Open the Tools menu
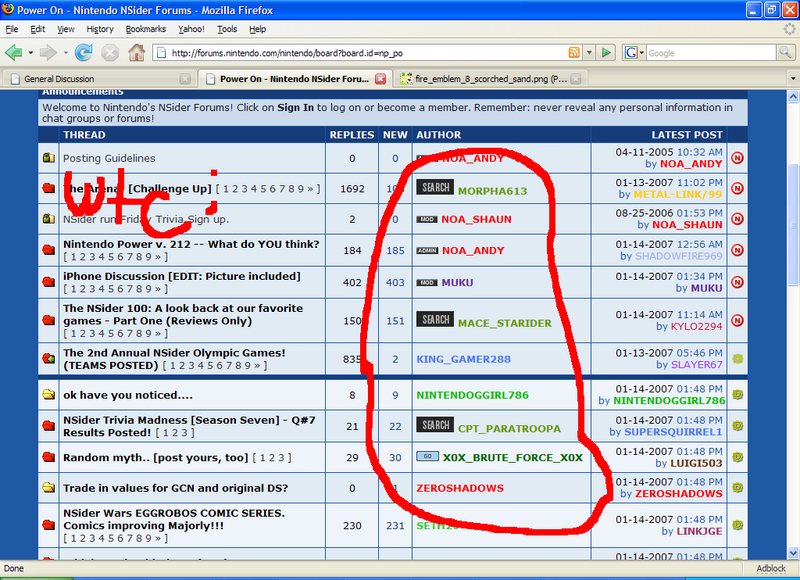Image resolution: width=800 pixels, height=580 pixels. 227,29
